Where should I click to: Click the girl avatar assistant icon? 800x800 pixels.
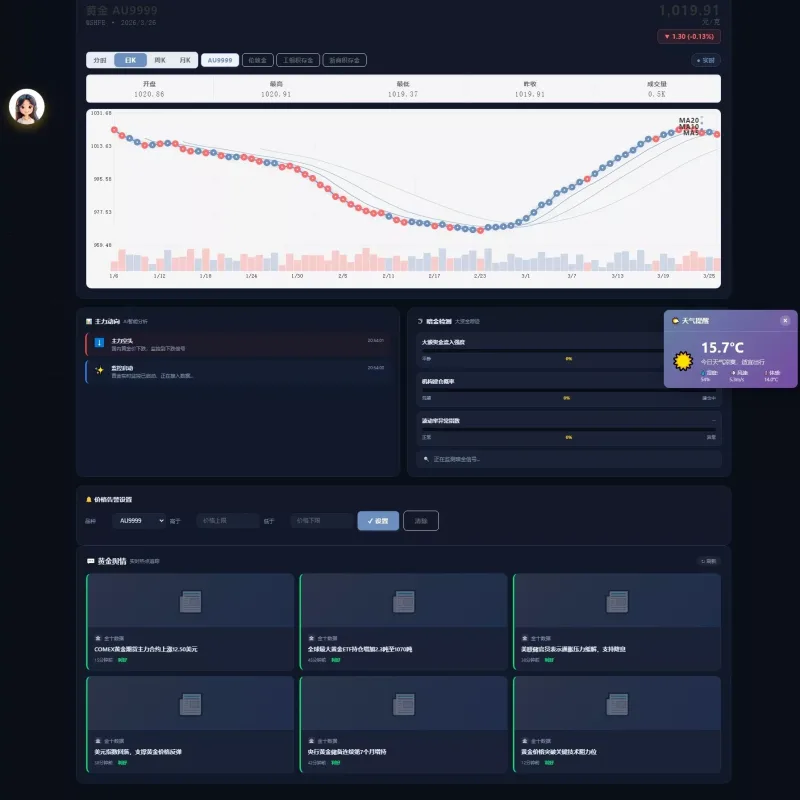pyautogui.click(x=27, y=107)
